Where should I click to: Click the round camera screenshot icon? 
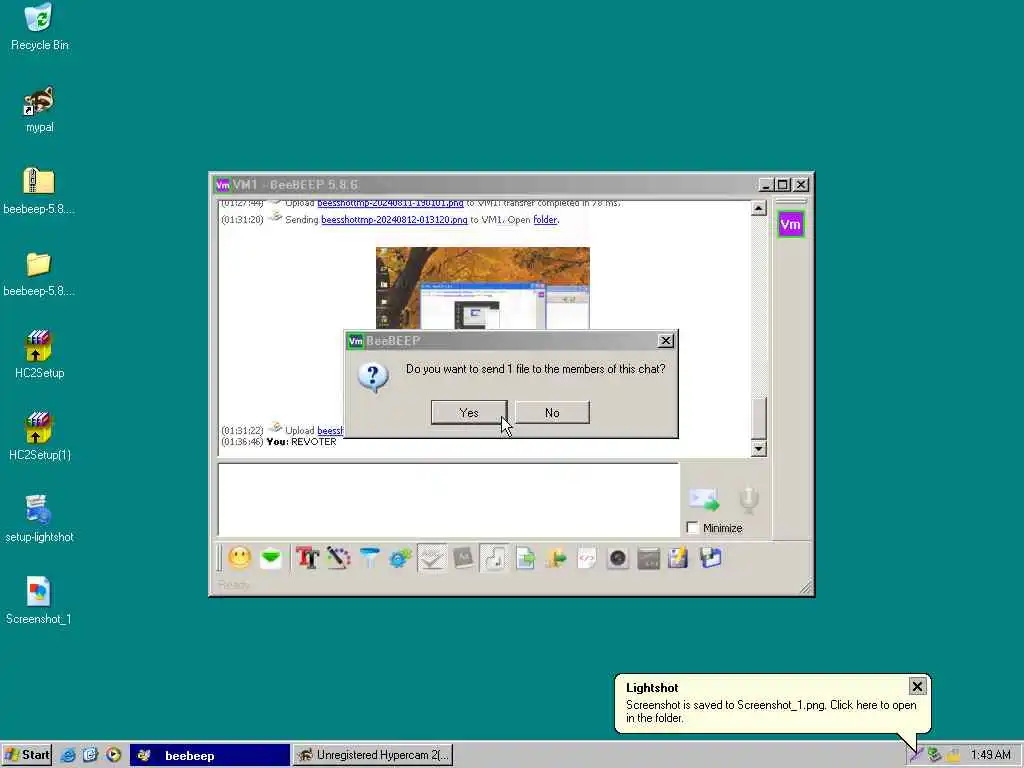coord(618,558)
